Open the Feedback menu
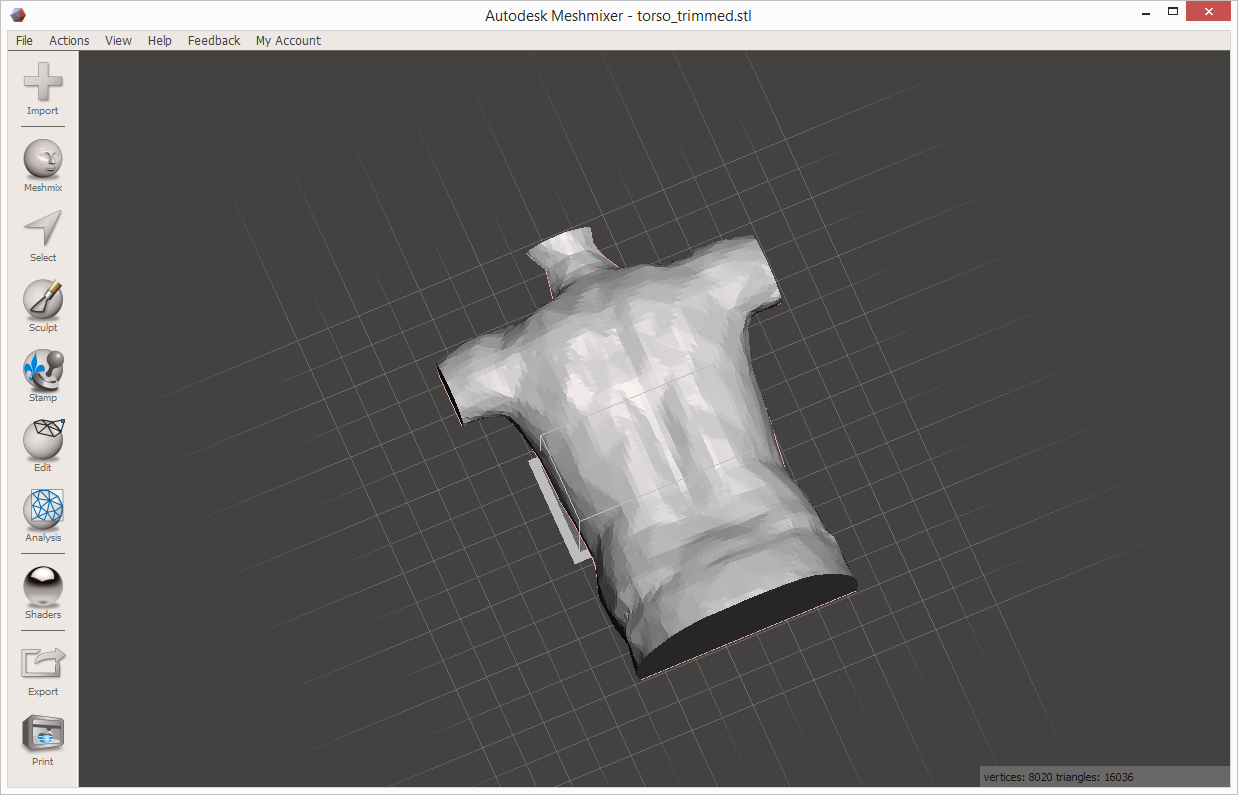Screen dimensions: 1238x795 click(x=214, y=41)
